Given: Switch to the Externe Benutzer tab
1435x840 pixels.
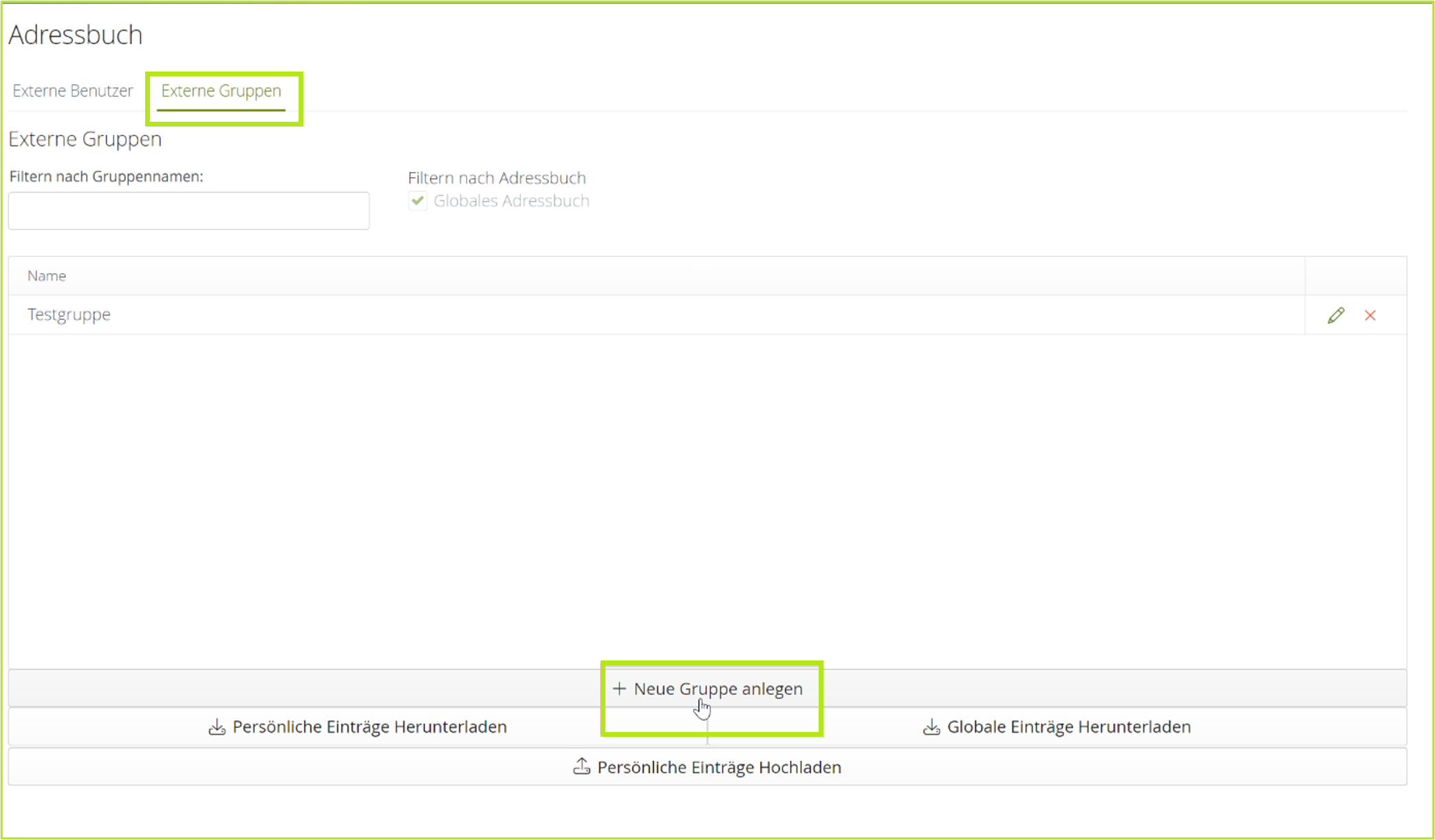Looking at the screenshot, I should [72, 91].
